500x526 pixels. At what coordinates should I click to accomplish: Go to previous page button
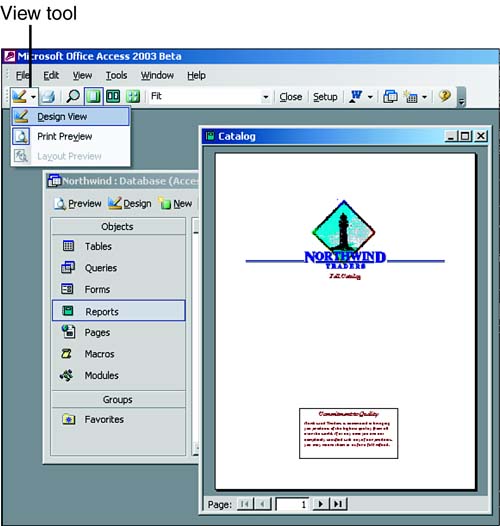(x=262, y=504)
